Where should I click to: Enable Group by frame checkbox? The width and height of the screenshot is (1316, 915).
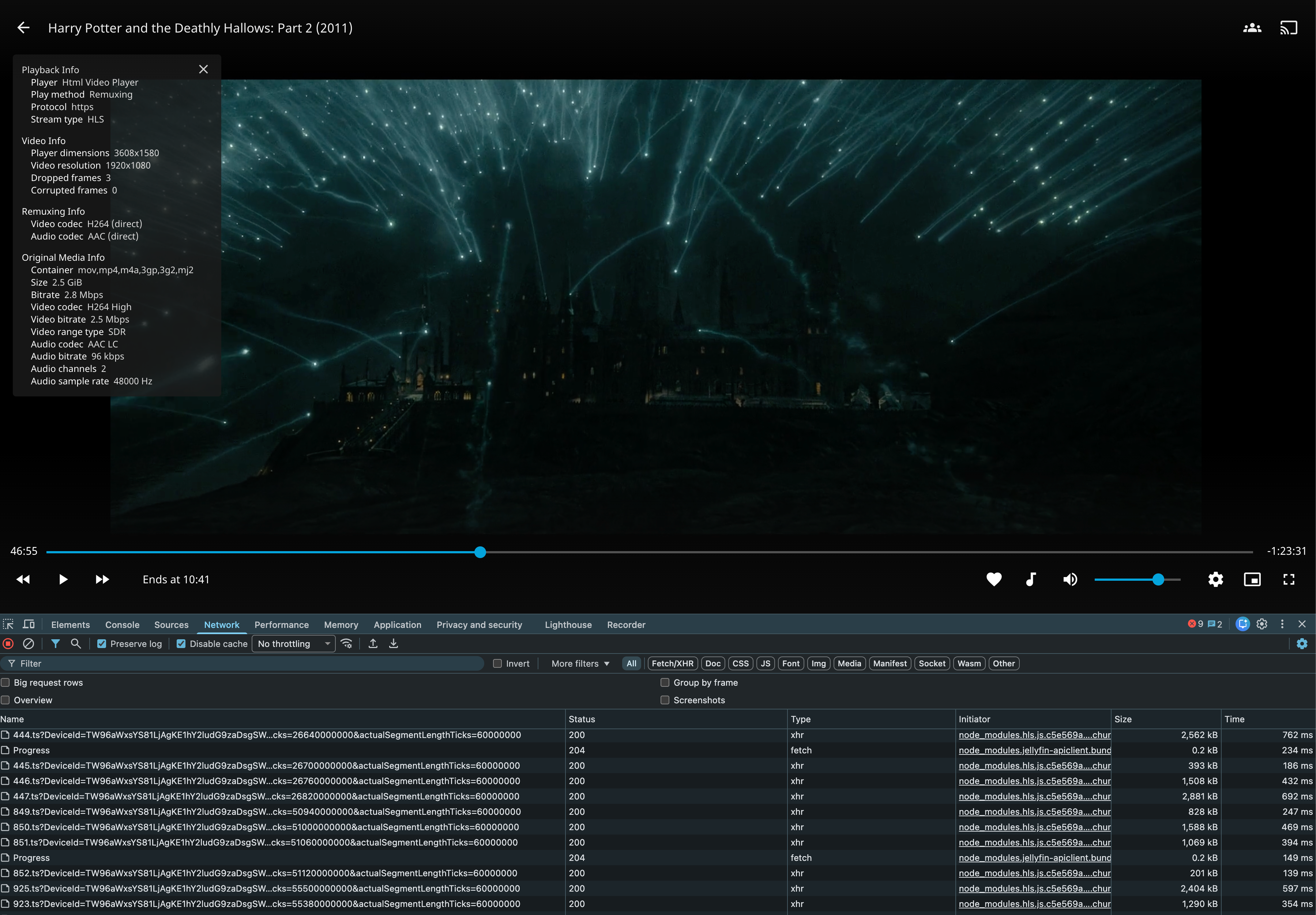pos(665,682)
